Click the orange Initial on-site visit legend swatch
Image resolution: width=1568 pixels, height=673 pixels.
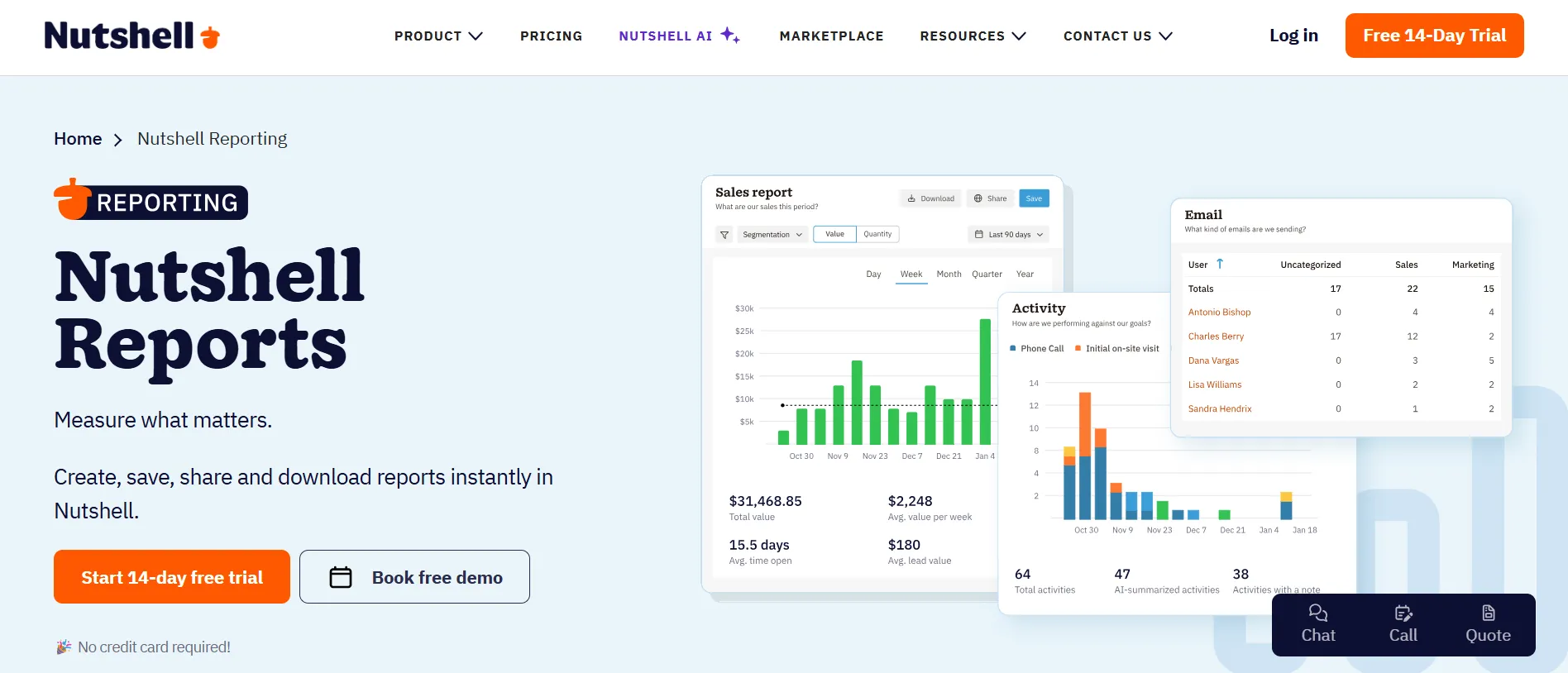pos(1078,348)
